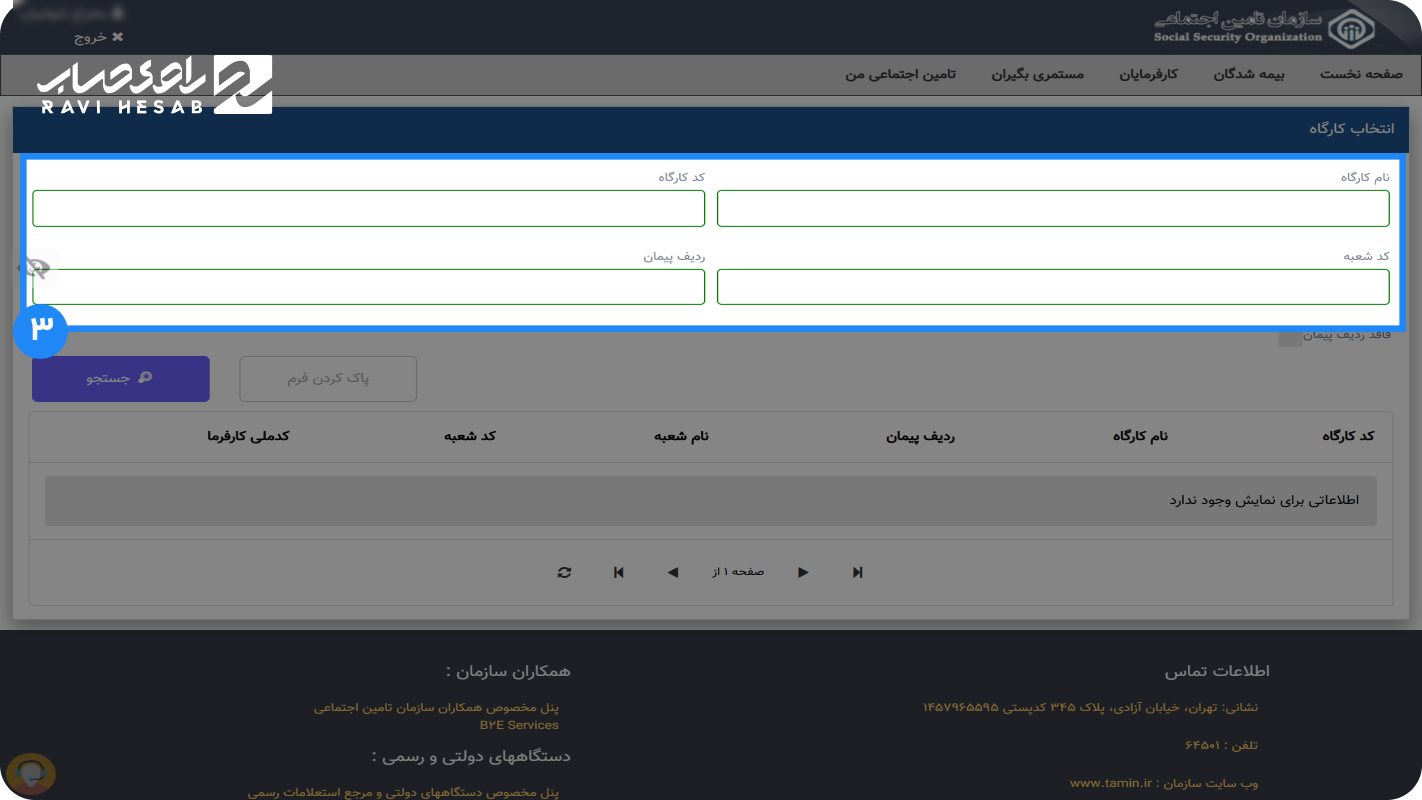Tick the 'فاقد ردیف پیمان' checkbox
The height and width of the screenshot is (800, 1422).
point(1290,337)
